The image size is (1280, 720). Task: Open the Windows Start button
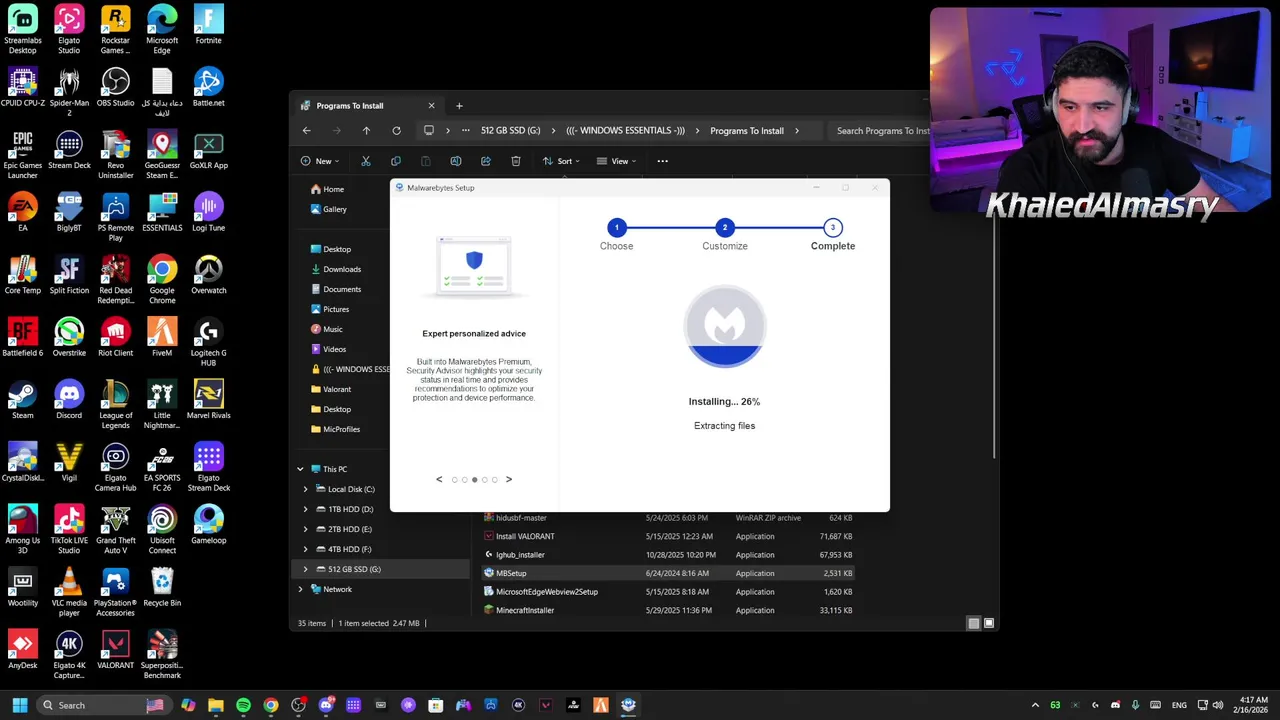click(19, 705)
